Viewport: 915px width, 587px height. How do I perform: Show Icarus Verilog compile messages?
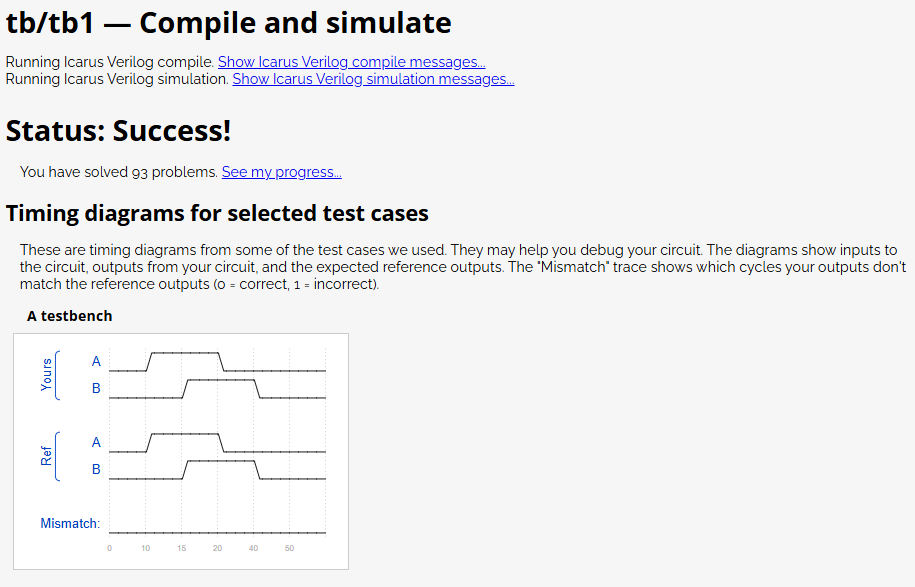[x=351, y=62]
